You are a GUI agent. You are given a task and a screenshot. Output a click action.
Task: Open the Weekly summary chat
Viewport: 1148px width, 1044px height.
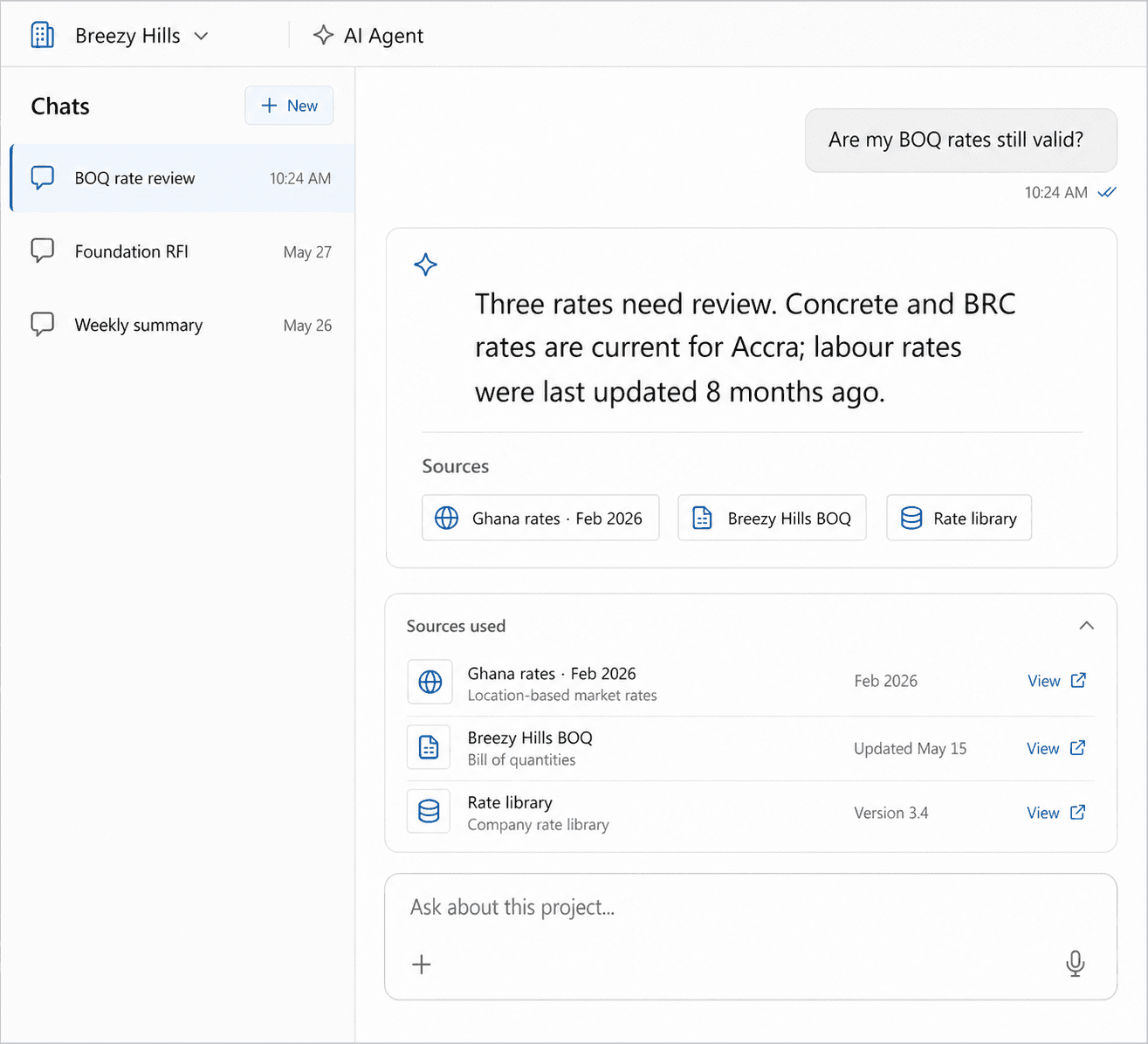182,325
